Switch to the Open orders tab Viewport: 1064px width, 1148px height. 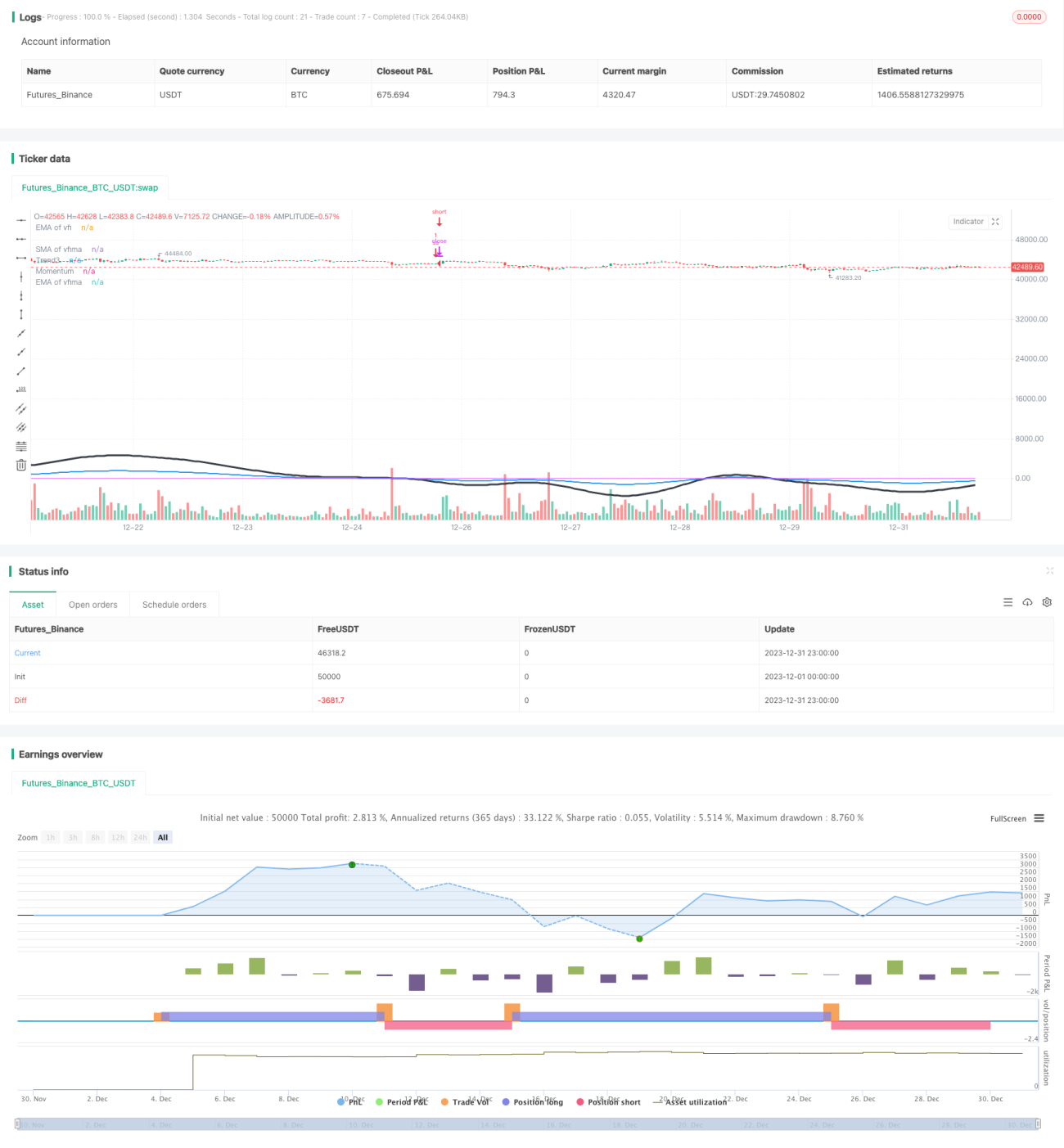[93, 605]
